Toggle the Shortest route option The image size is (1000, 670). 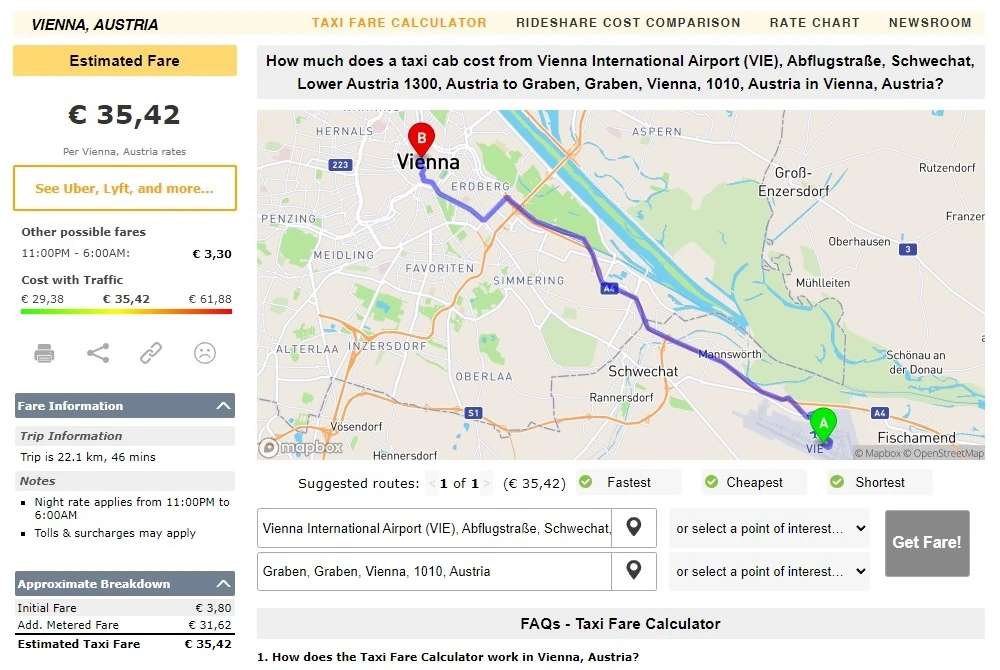click(879, 482)
